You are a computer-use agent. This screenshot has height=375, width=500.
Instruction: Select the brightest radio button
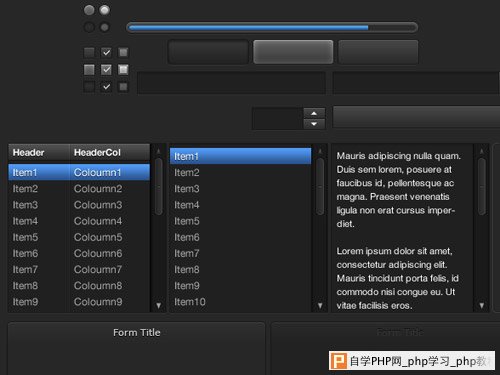[x=105, y=10]
